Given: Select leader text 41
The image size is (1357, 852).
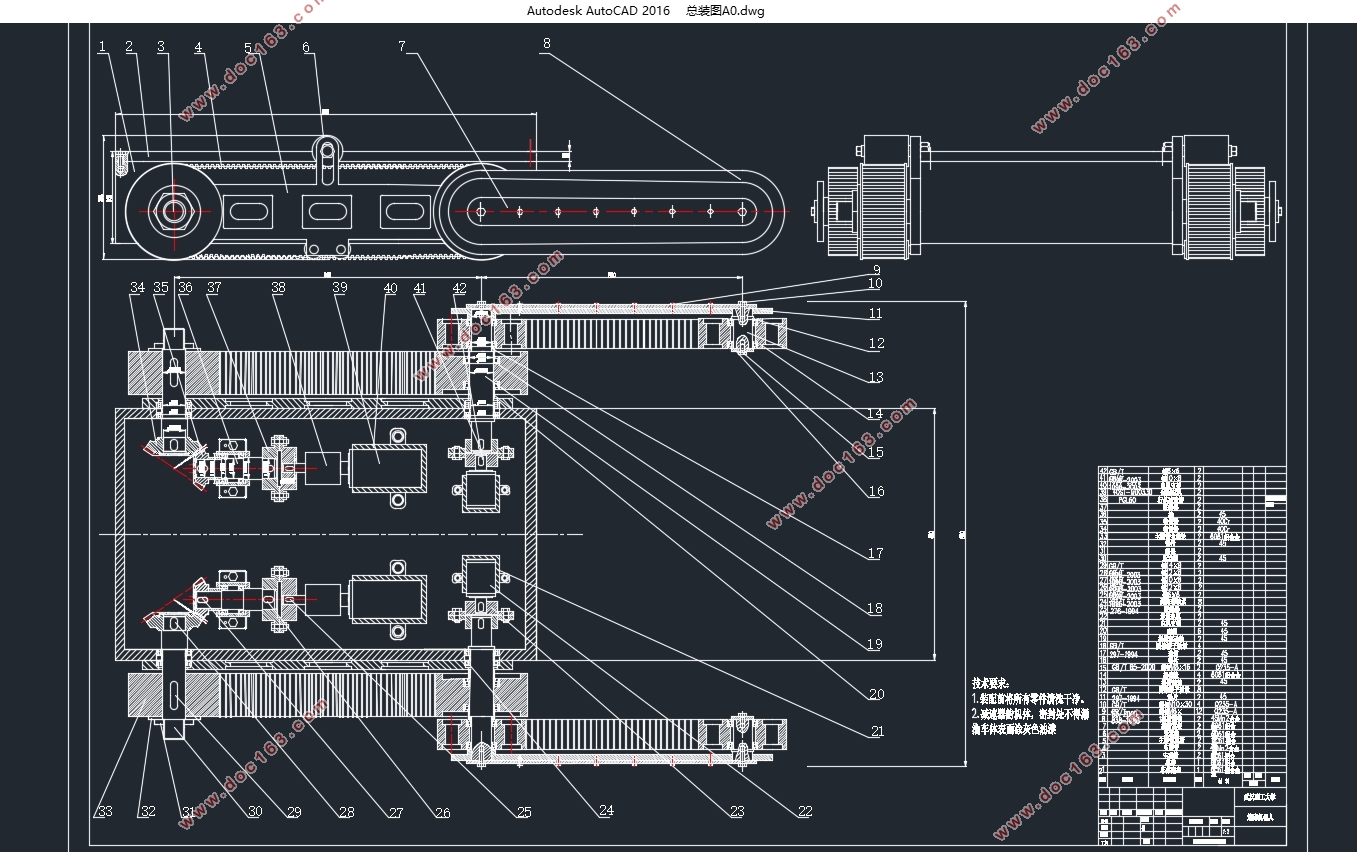Looking at the screenshot, I should tap(420, 288).
